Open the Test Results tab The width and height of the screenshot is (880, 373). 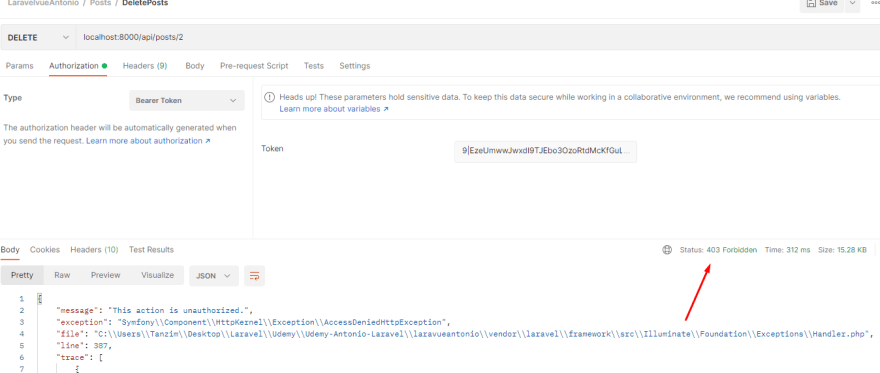pos(152,250)
